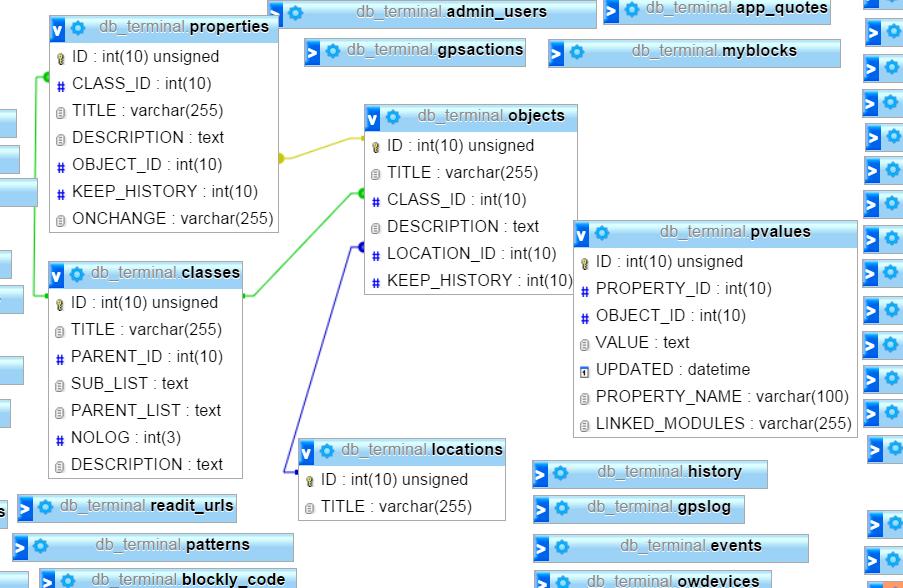The image size is (903, 588).
Task: Click "DESCRIPTION : text" in properties table
Action: pyautogui.click(x=148, y=138)
